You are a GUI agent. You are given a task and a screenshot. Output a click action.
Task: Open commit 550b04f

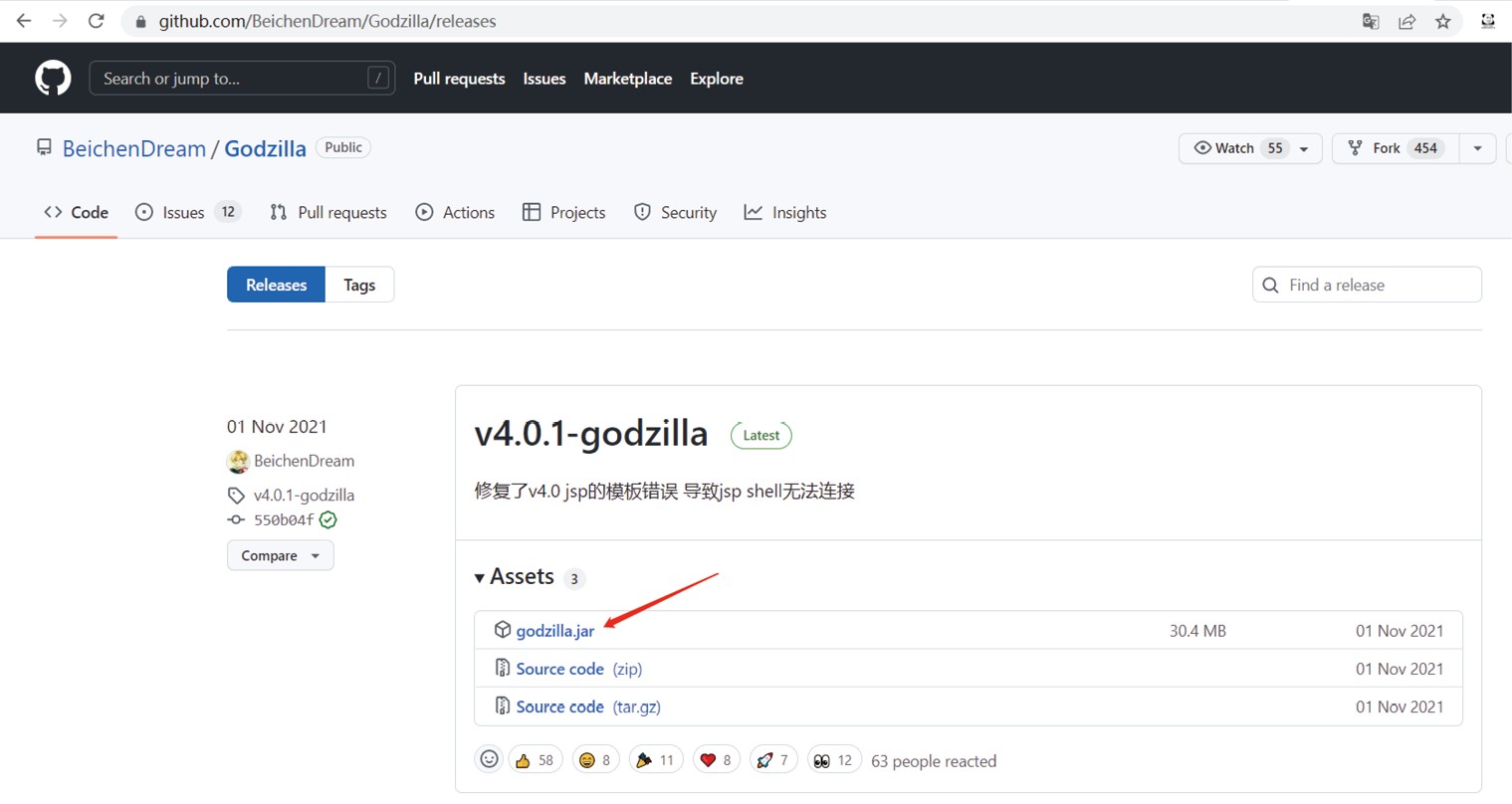(x=284, y=519)
